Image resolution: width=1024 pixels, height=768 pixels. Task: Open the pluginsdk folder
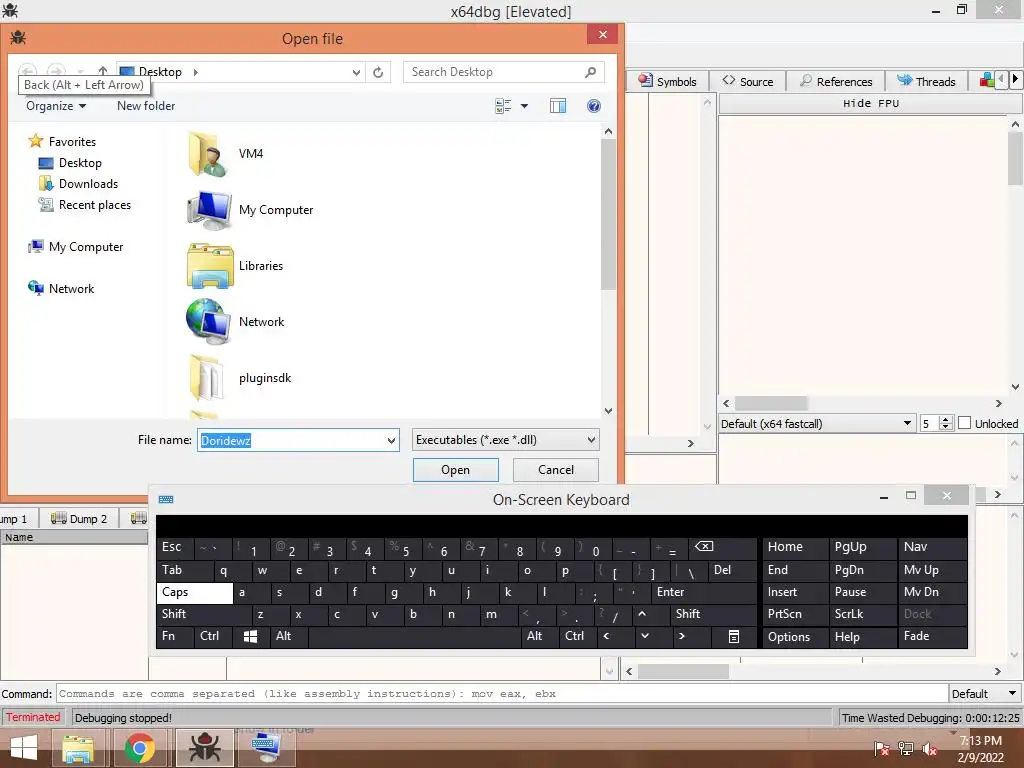coord(239,378)
